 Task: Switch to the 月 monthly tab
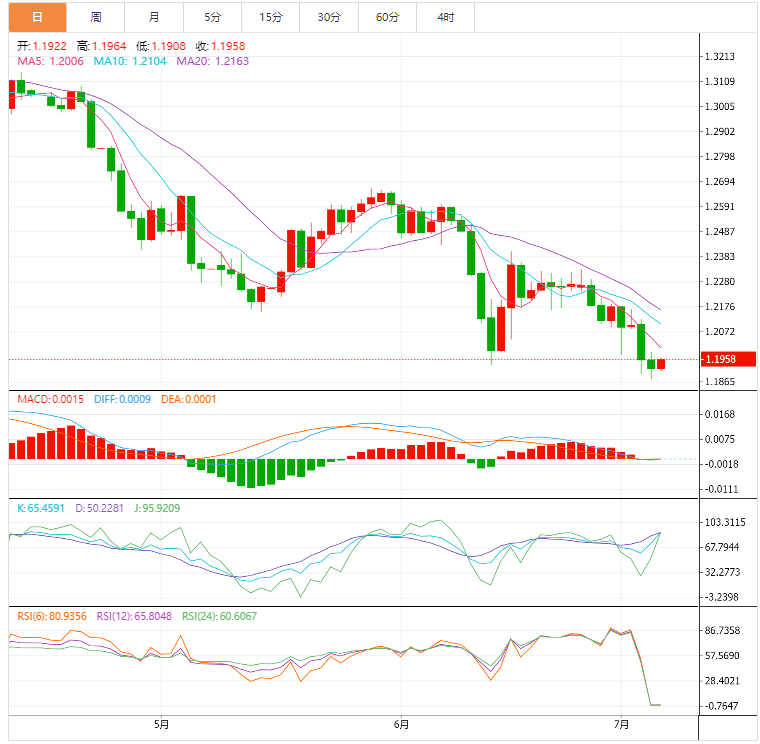pos(154,17)
